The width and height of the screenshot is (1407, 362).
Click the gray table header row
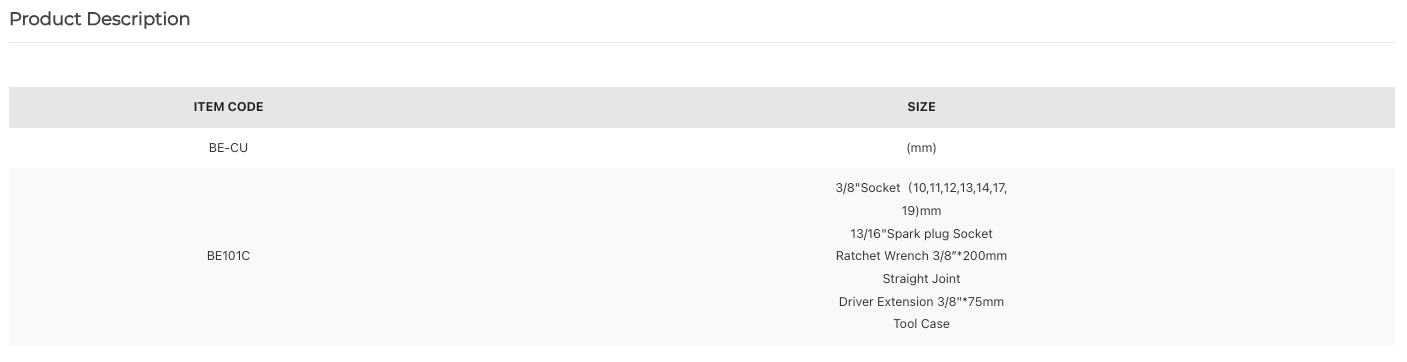[702, 107]
